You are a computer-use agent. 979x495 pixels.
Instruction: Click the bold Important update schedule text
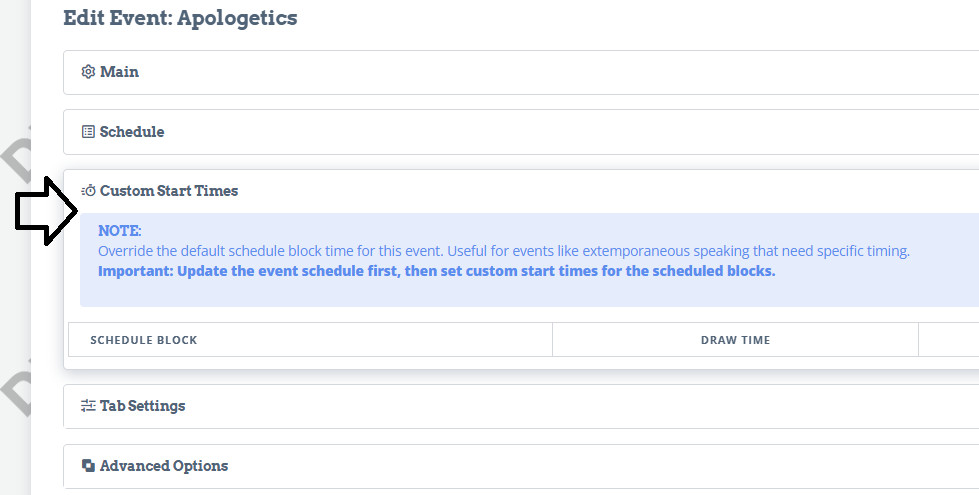[x=436, y=271]
